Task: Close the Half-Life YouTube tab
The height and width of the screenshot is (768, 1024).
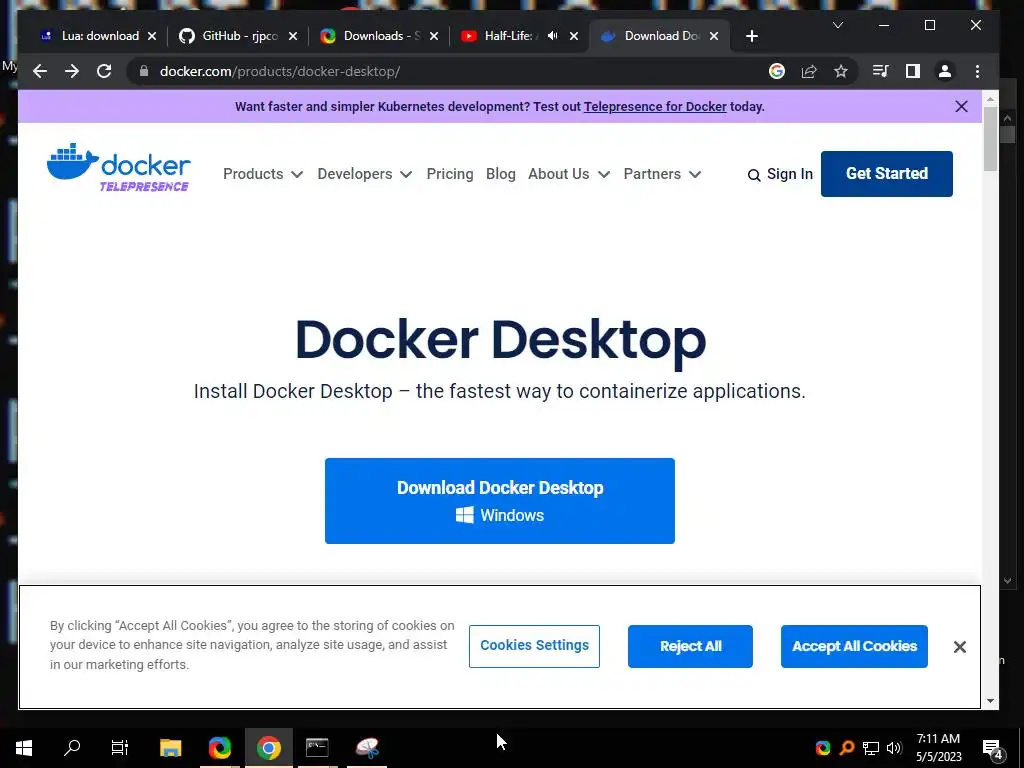Action: pyautogui.click(x=574, y=36)
